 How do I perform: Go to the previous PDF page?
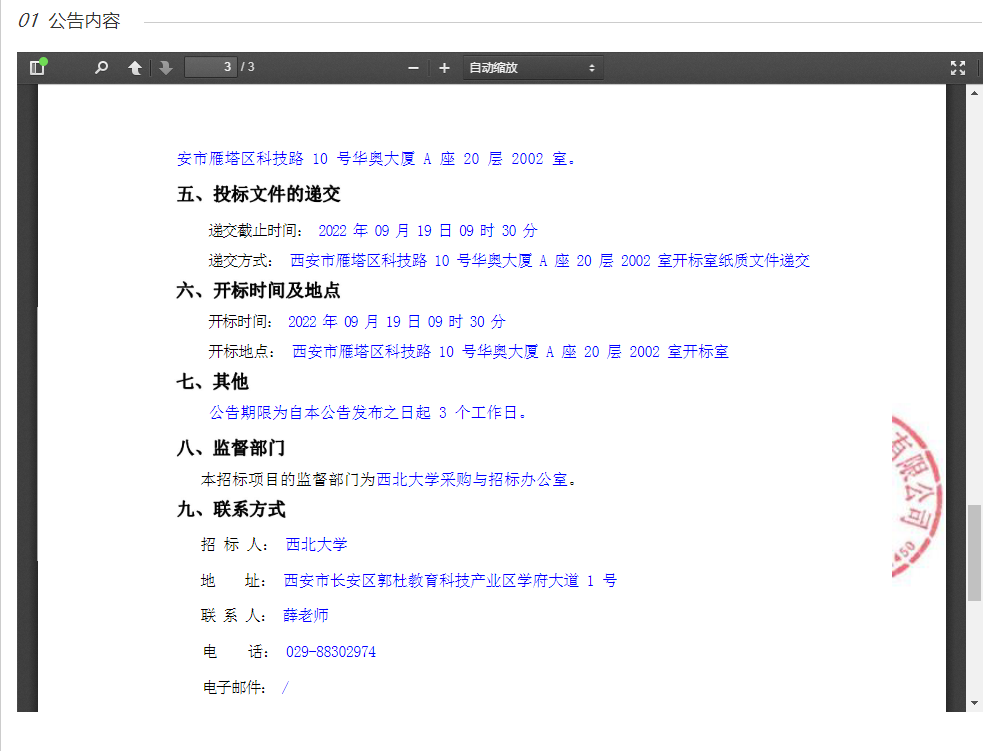pos(135,68)
